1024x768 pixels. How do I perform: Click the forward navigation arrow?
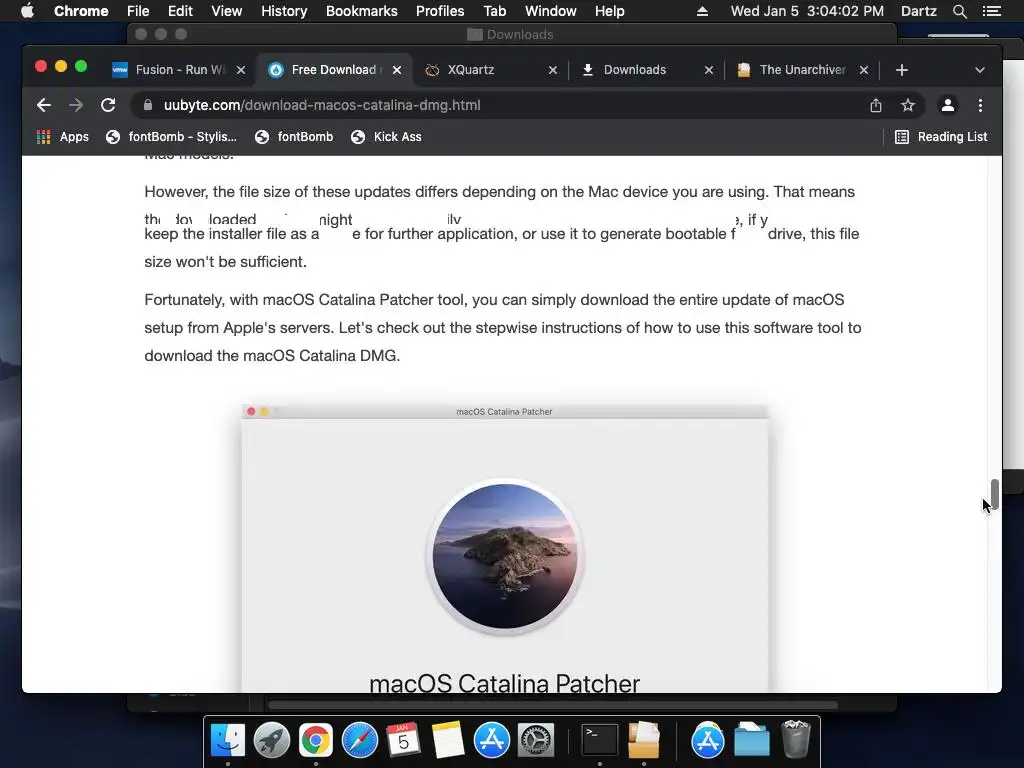[76, 105]
